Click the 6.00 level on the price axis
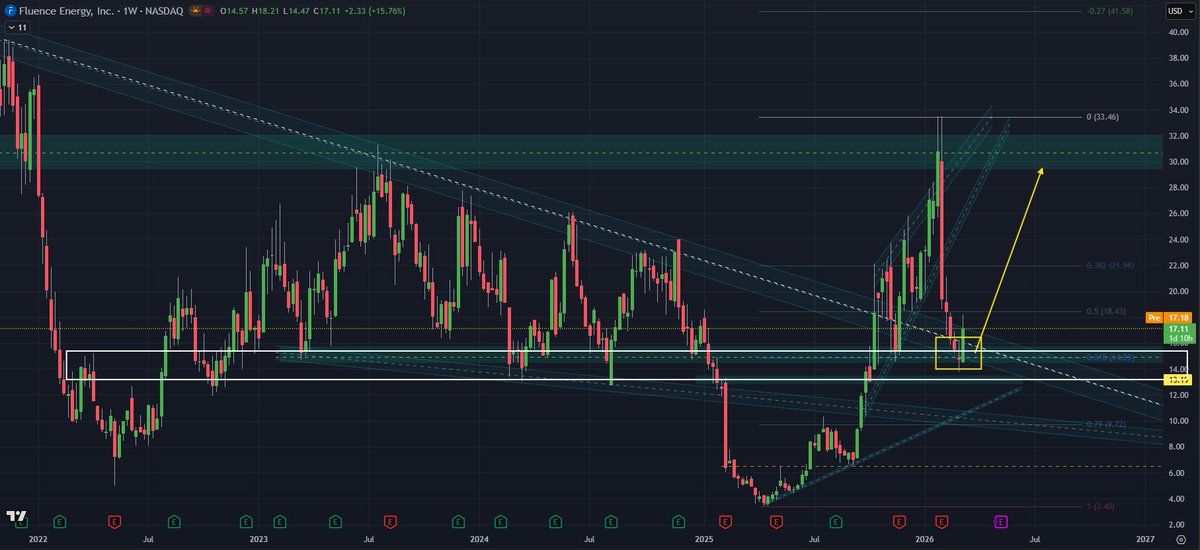Screen dimensions: 1200x550 pyautogui.click(x=1176, y=473)
